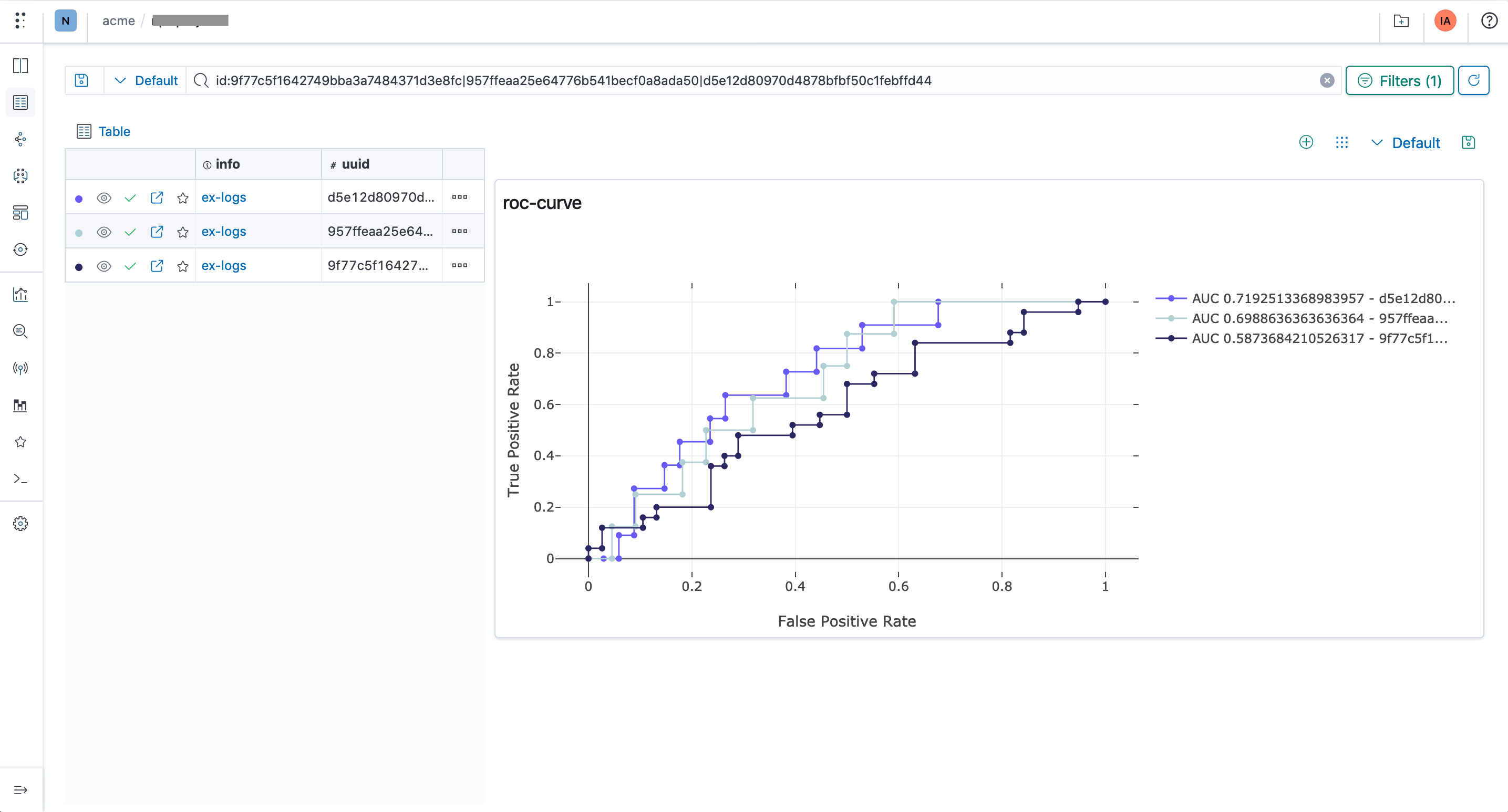
Task: Open the terminal prompt sidebar icon
Action: coord(20,478)
